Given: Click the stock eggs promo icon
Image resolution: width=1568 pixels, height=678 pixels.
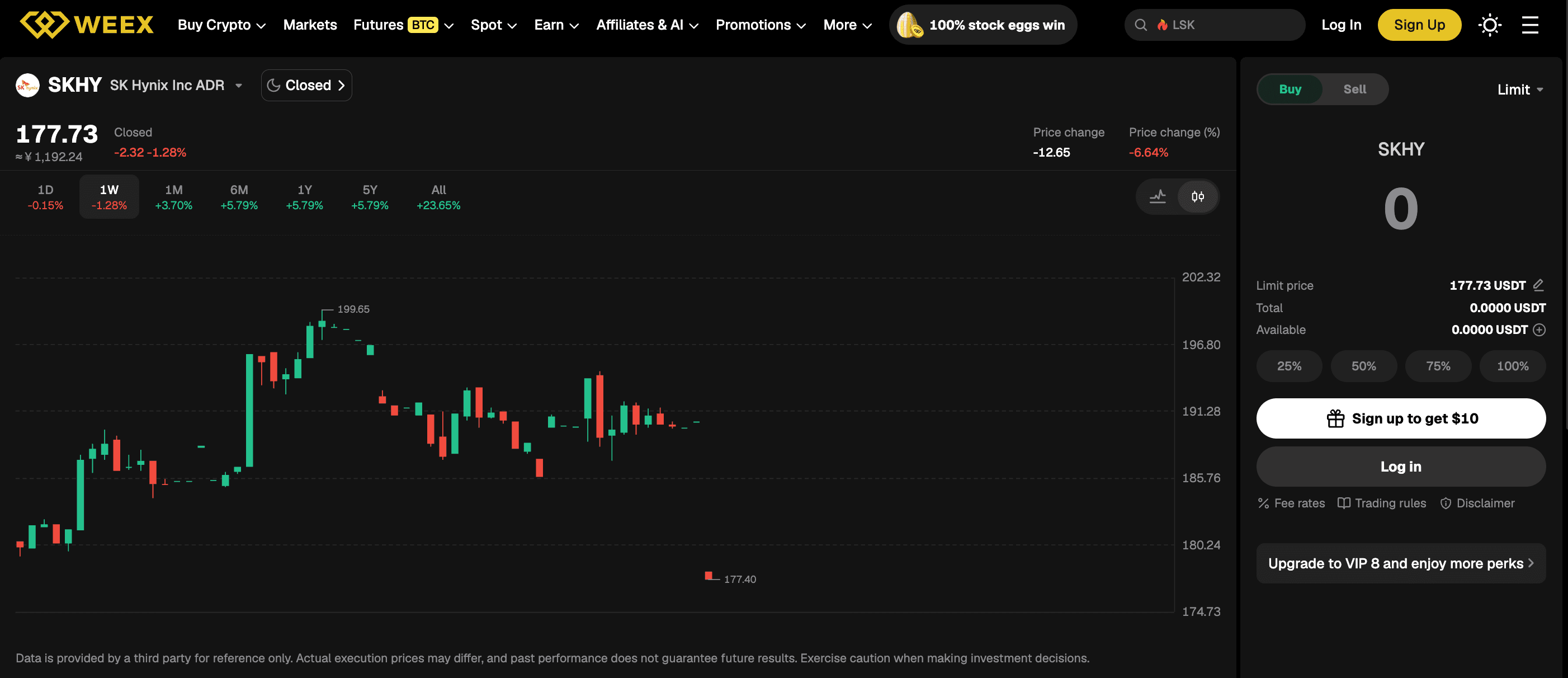Looking at the screenshot, I should (909, 25).
